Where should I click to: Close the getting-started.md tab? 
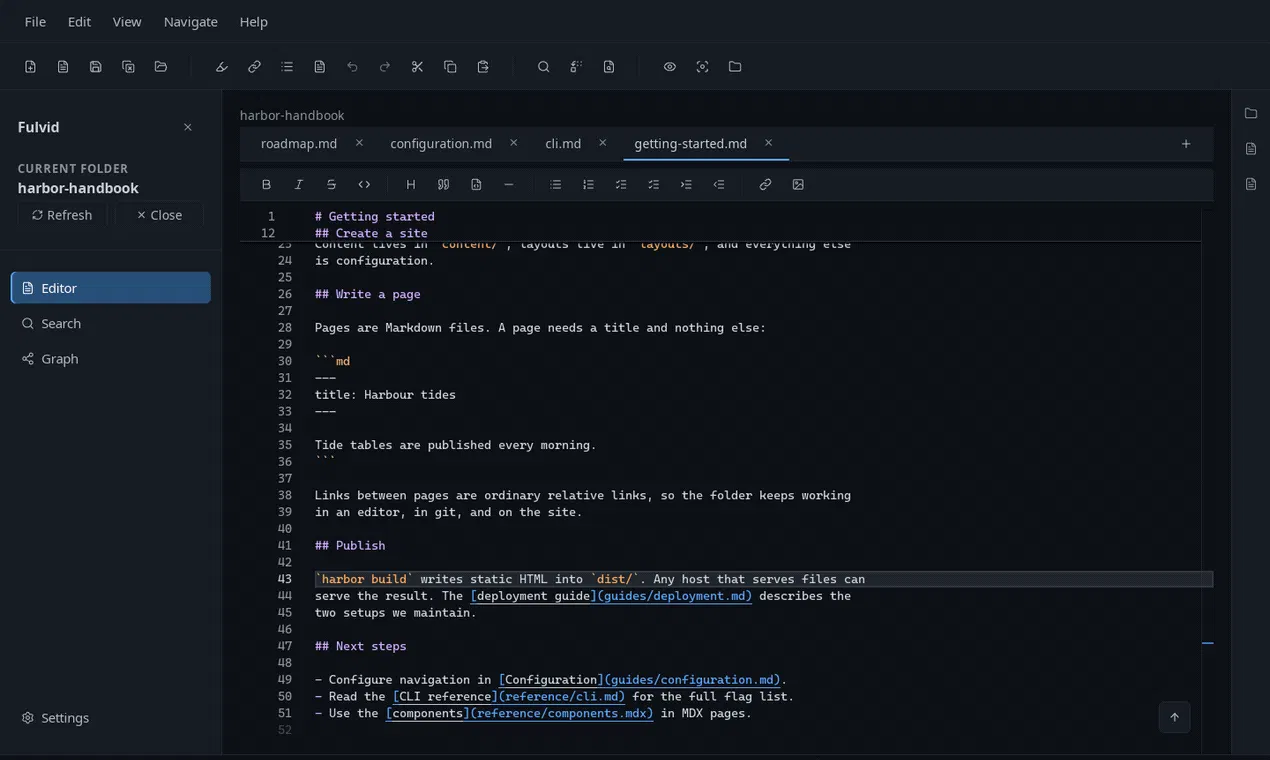pyautogui.click(x=768, y=143)
